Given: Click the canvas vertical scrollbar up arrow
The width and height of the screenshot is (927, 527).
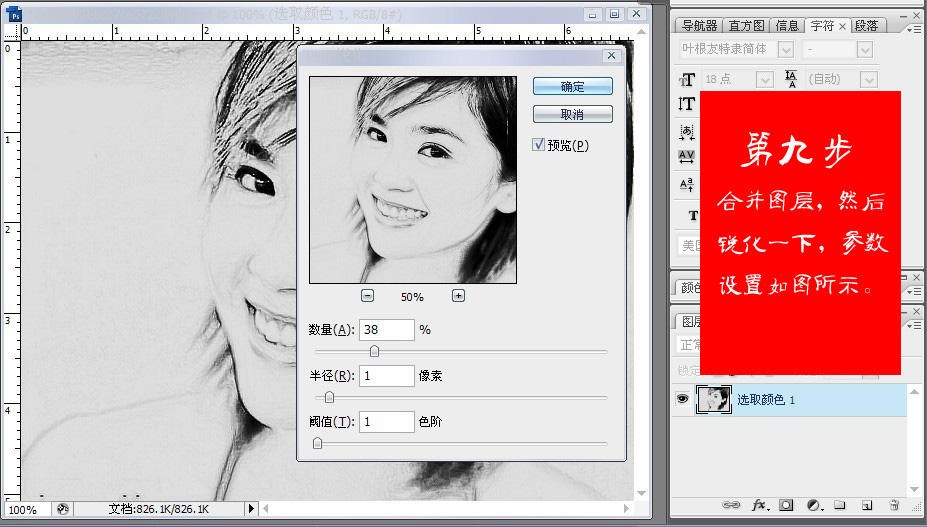Looking at the screenshot, I should tap(641, 31).
